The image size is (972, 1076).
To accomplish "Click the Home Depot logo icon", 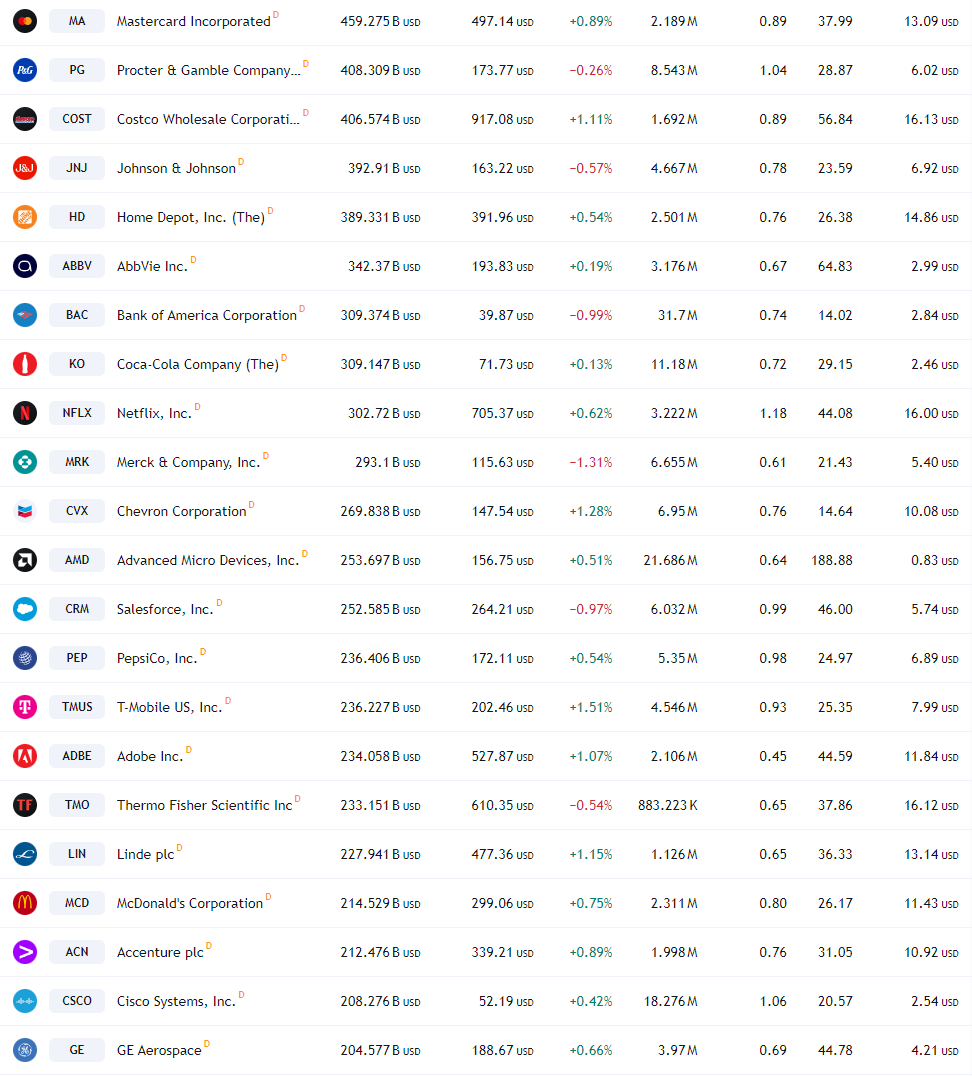I will 25,218.
